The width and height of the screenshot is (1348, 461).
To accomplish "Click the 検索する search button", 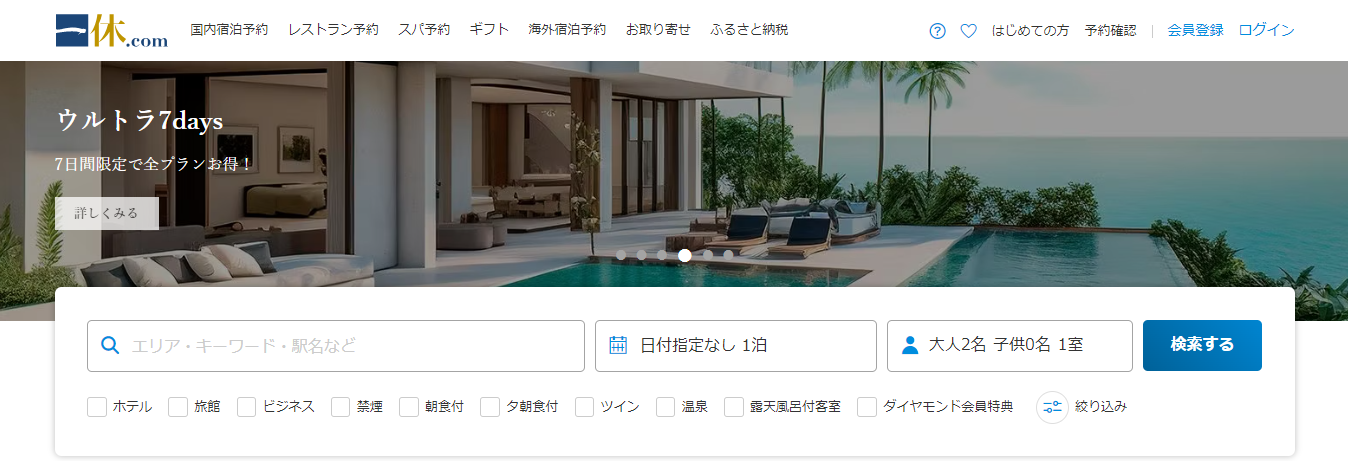I will (x=1202, y=346).
